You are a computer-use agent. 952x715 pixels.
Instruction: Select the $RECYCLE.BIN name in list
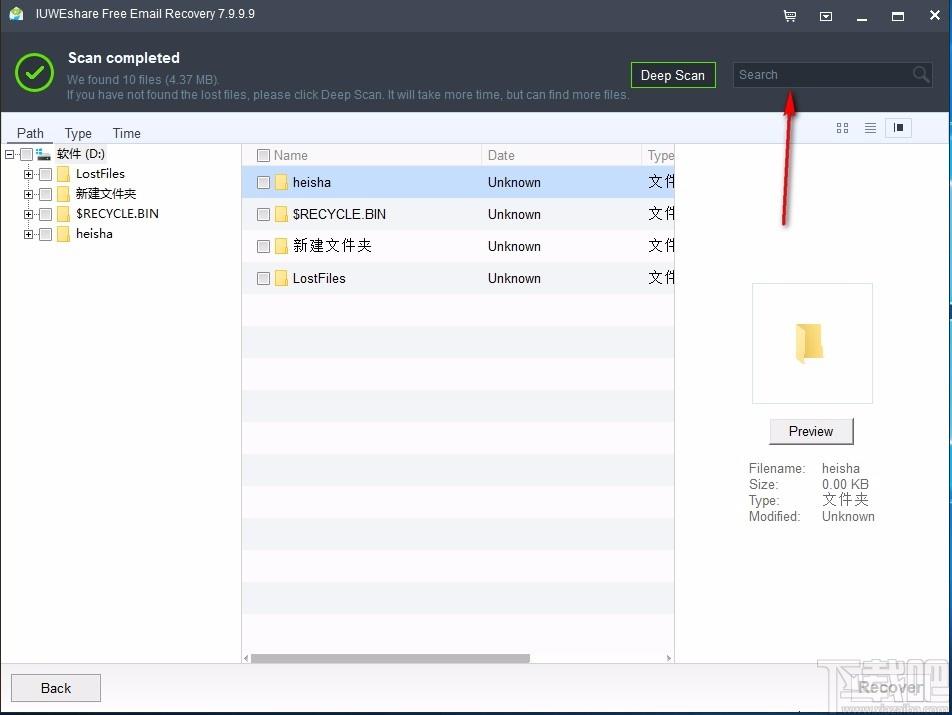339,214
